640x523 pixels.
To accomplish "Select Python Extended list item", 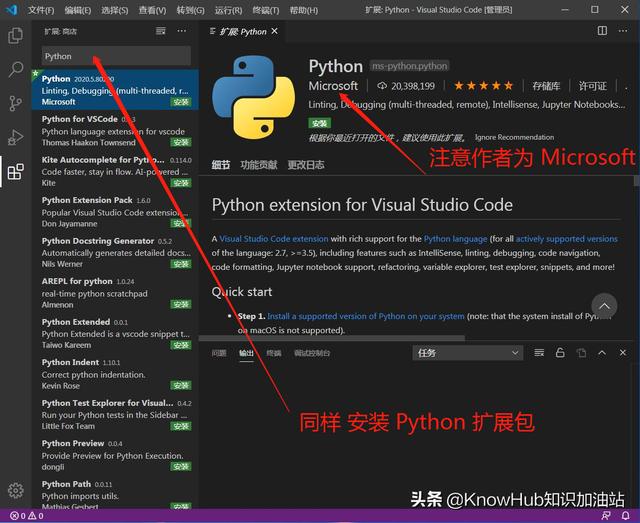I will pyautogui.click(x=115, y=333).
